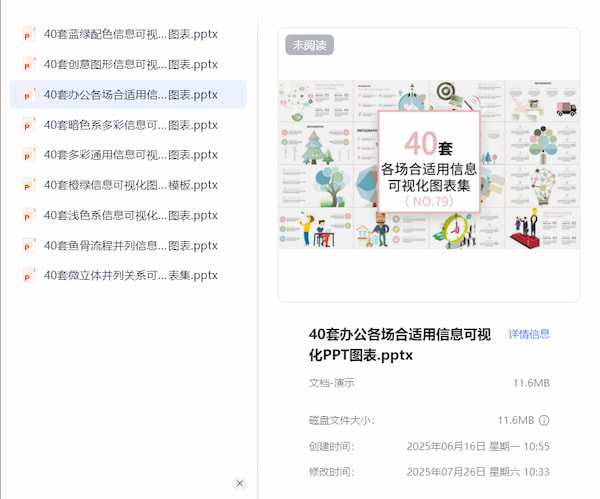
Task: Click the info circle icon beside disk file size
Action: (x=544, y=420)
